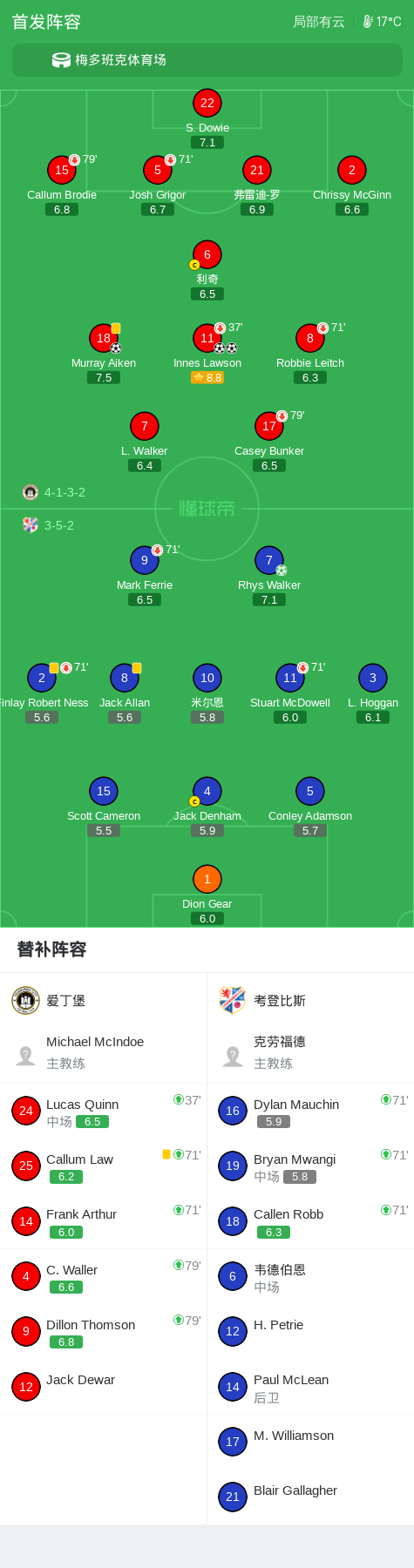Open the weather temperature 17°C indicator

pyautogui.click(x=383, y=22)
